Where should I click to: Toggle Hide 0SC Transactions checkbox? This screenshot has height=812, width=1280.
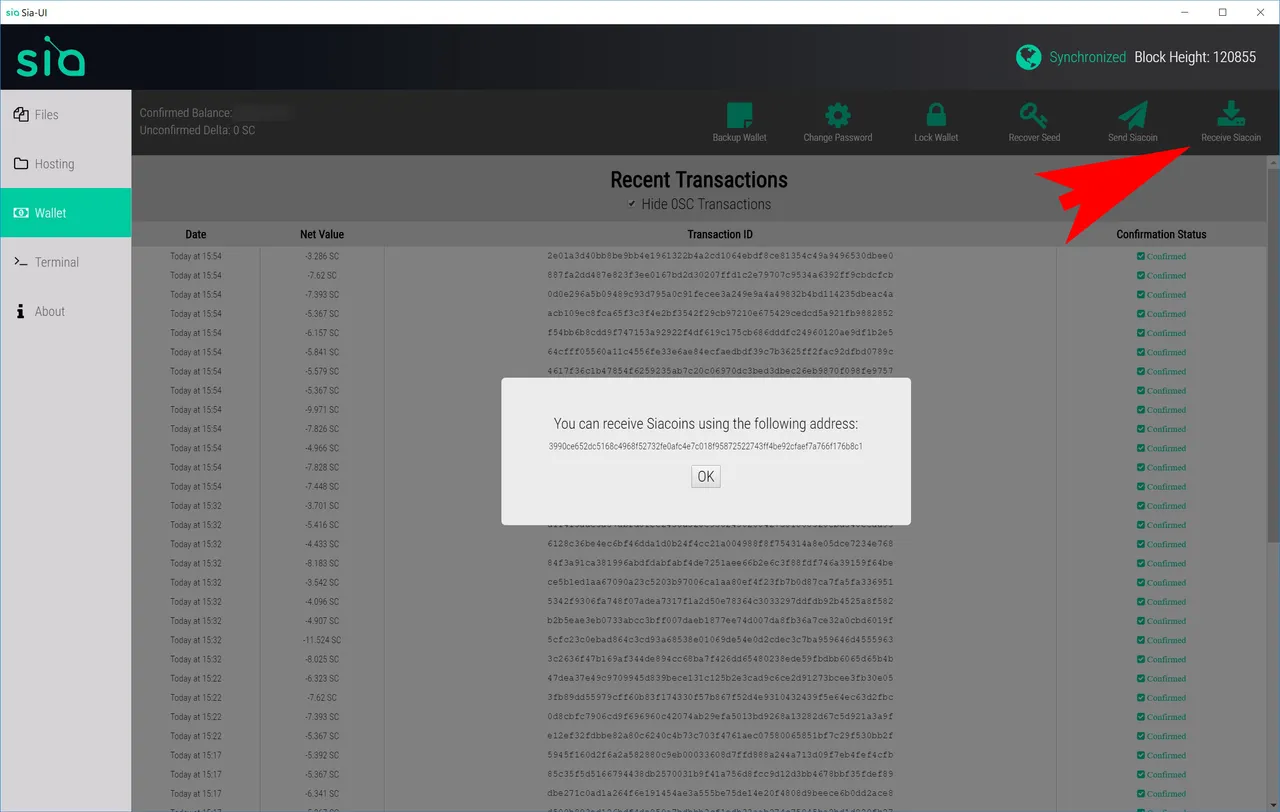click(x=631, y=204)
